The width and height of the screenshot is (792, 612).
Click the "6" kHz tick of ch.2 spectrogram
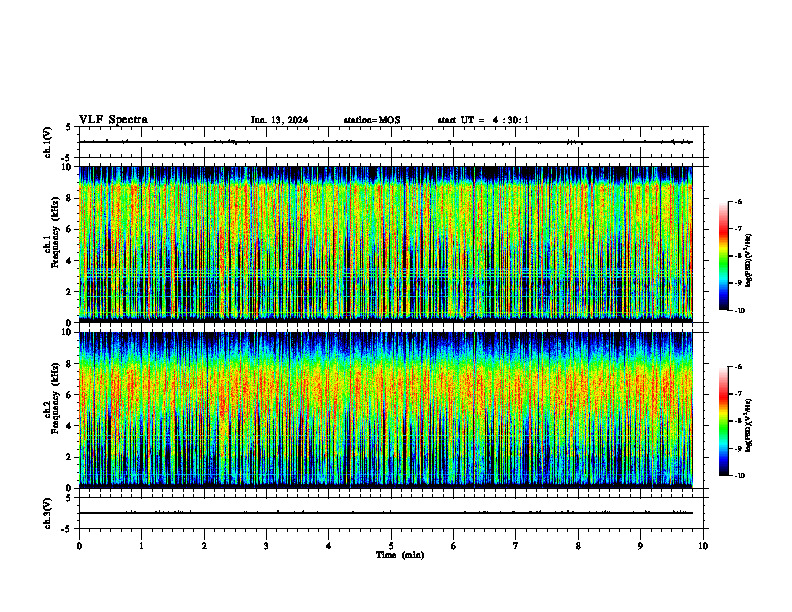coord(70,395)
